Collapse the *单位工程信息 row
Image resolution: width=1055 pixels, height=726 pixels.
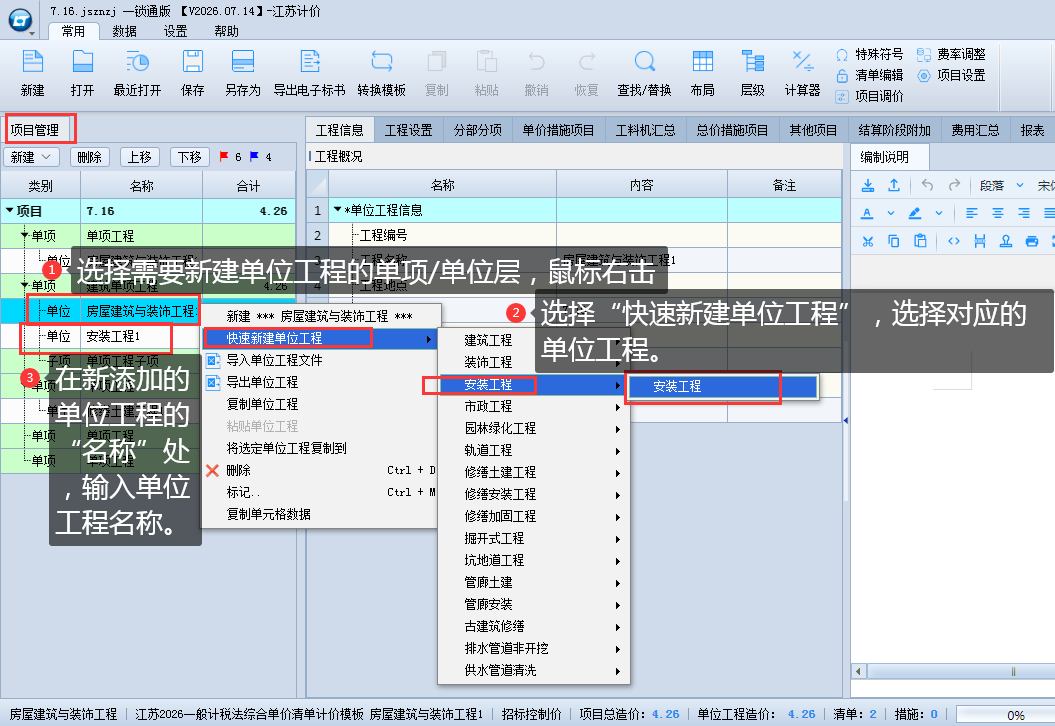pyautogui.click(x=337, y=210)
